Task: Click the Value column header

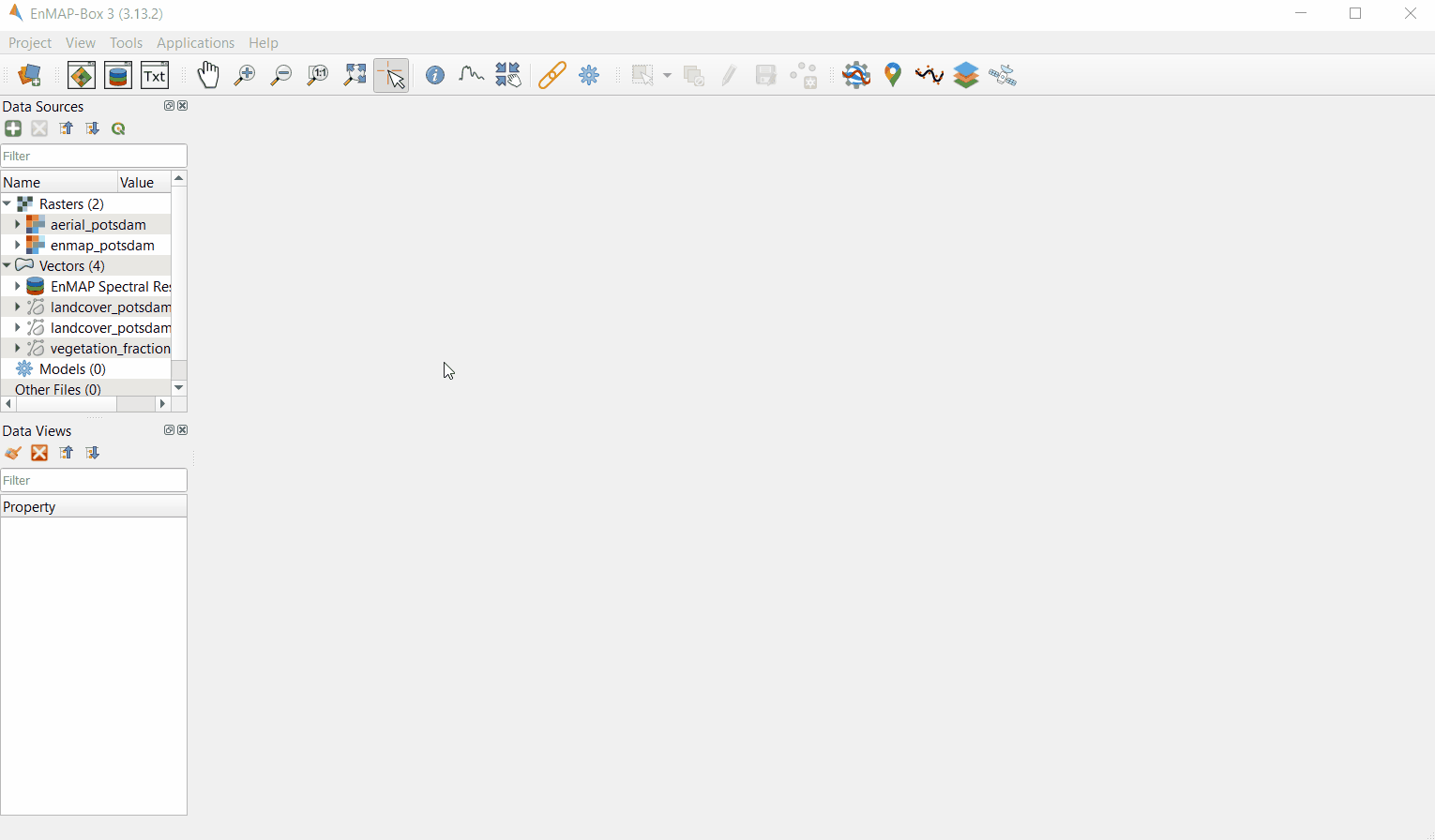Action: [x=144, y=182]
